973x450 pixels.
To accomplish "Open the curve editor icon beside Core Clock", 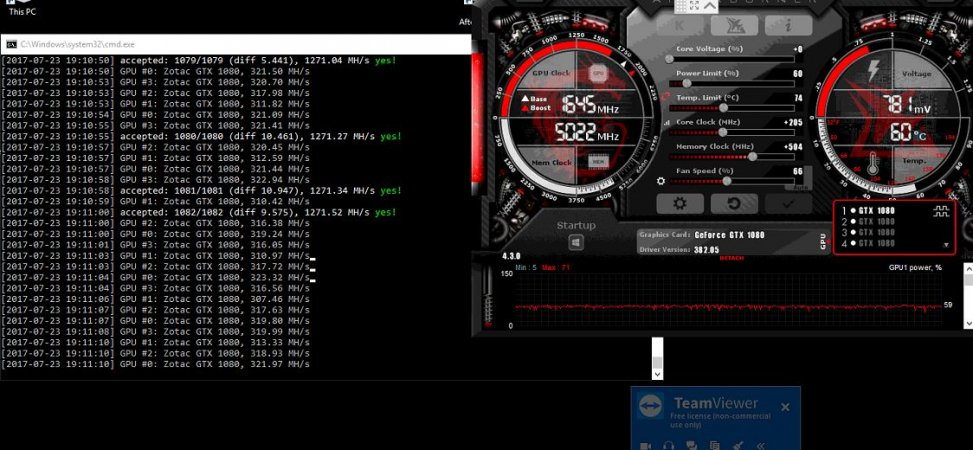I will pyautogui.click(x=667, y=123).
